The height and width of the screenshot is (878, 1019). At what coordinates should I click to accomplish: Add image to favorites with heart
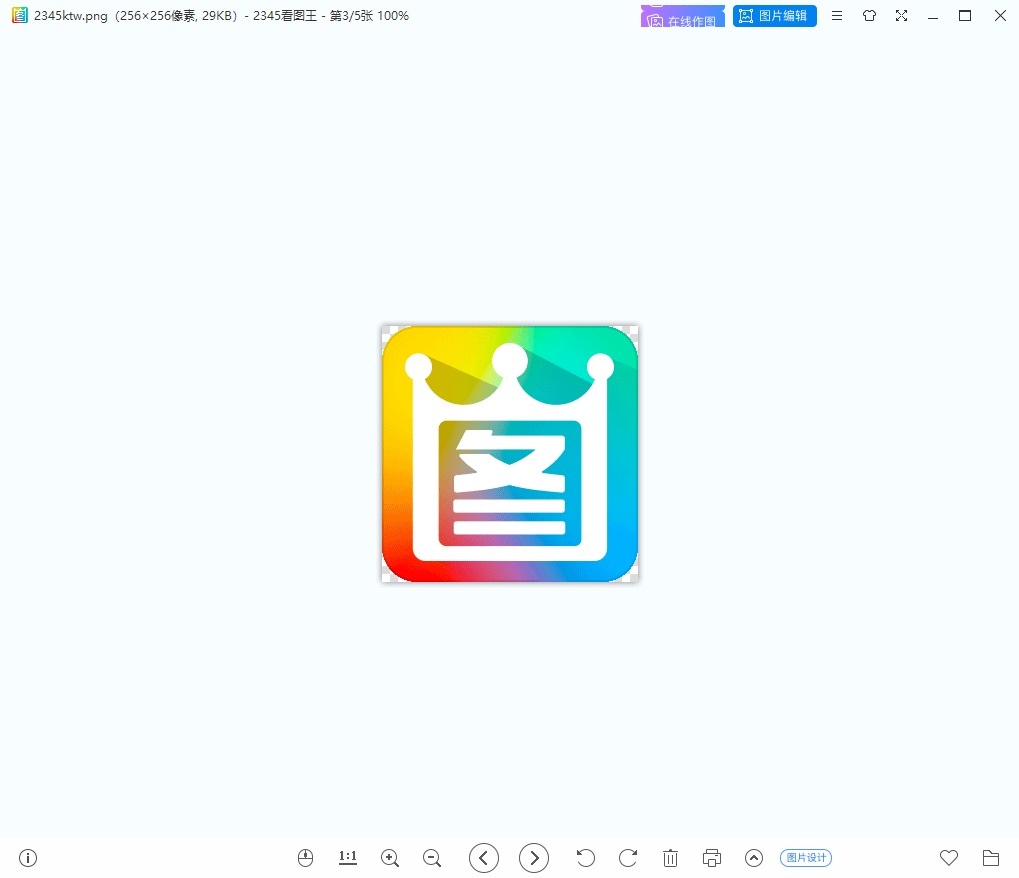[949, 858]
